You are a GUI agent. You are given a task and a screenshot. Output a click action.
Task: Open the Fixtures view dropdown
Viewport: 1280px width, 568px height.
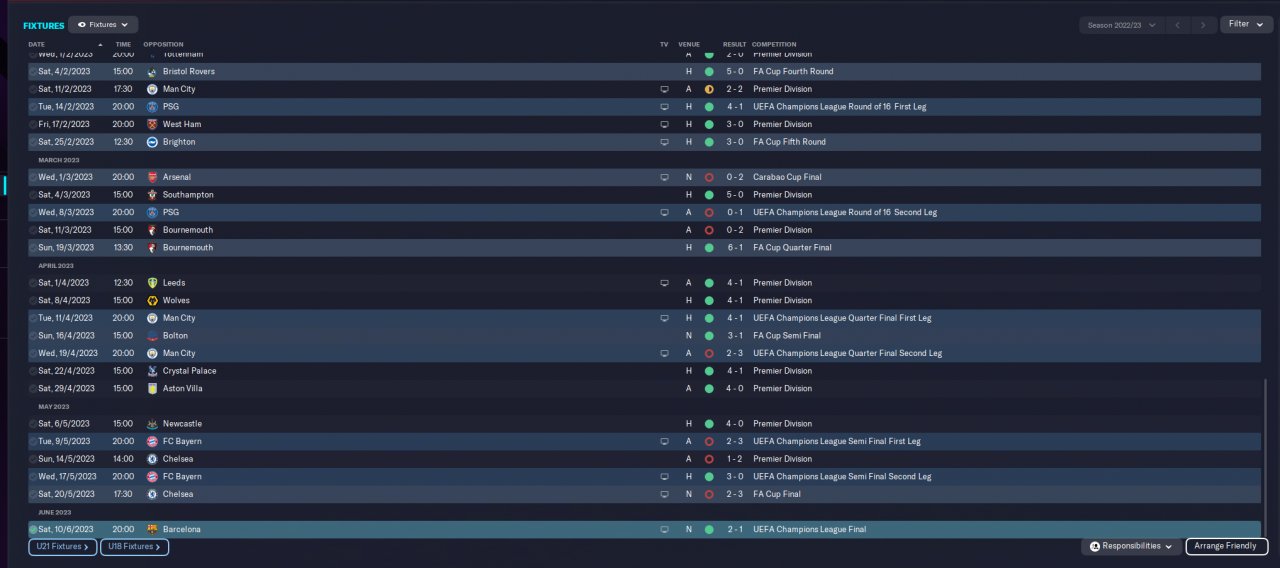[x=104, y=24]
